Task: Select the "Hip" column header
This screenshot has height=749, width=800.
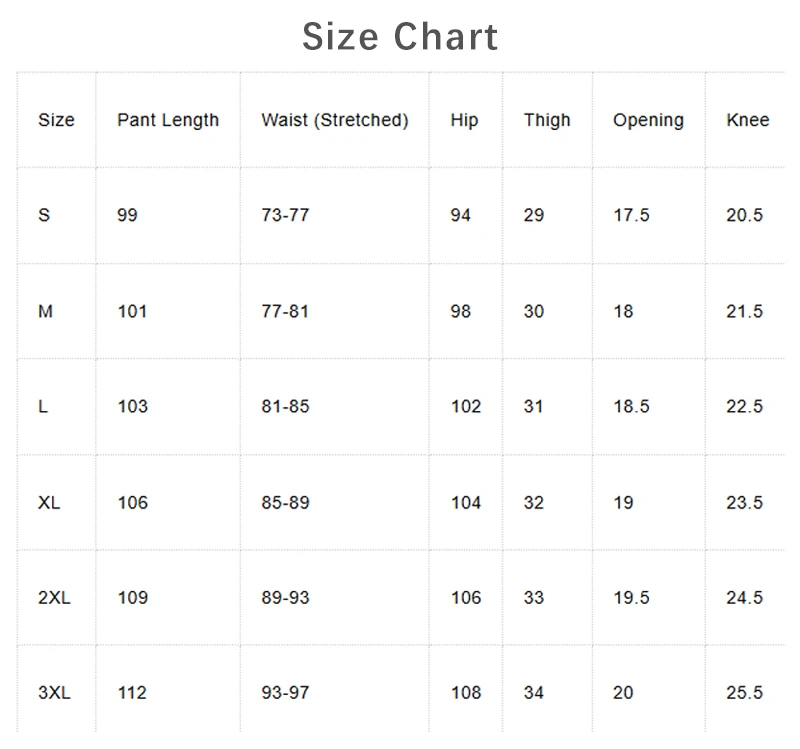Action: pyautogui.click(x=464, y=120)
